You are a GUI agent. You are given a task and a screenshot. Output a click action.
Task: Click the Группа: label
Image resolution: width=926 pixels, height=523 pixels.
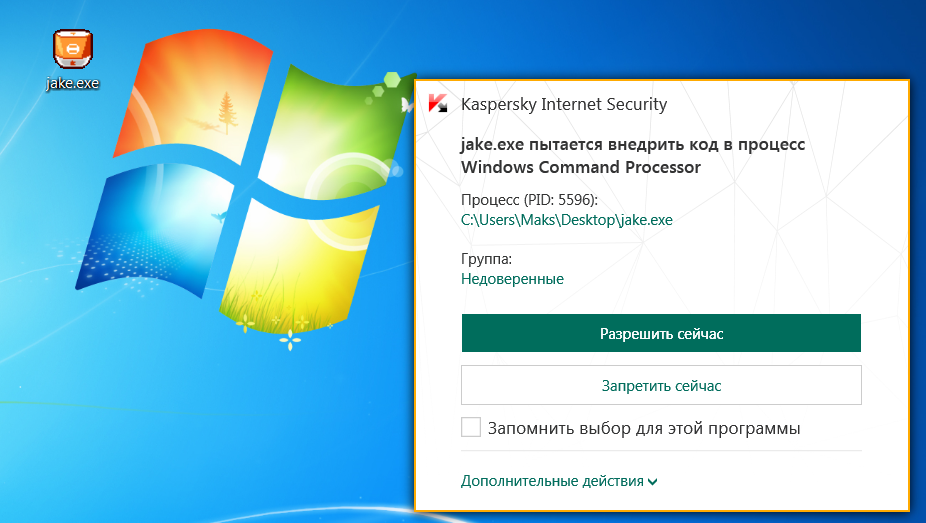tap(486, 259)
